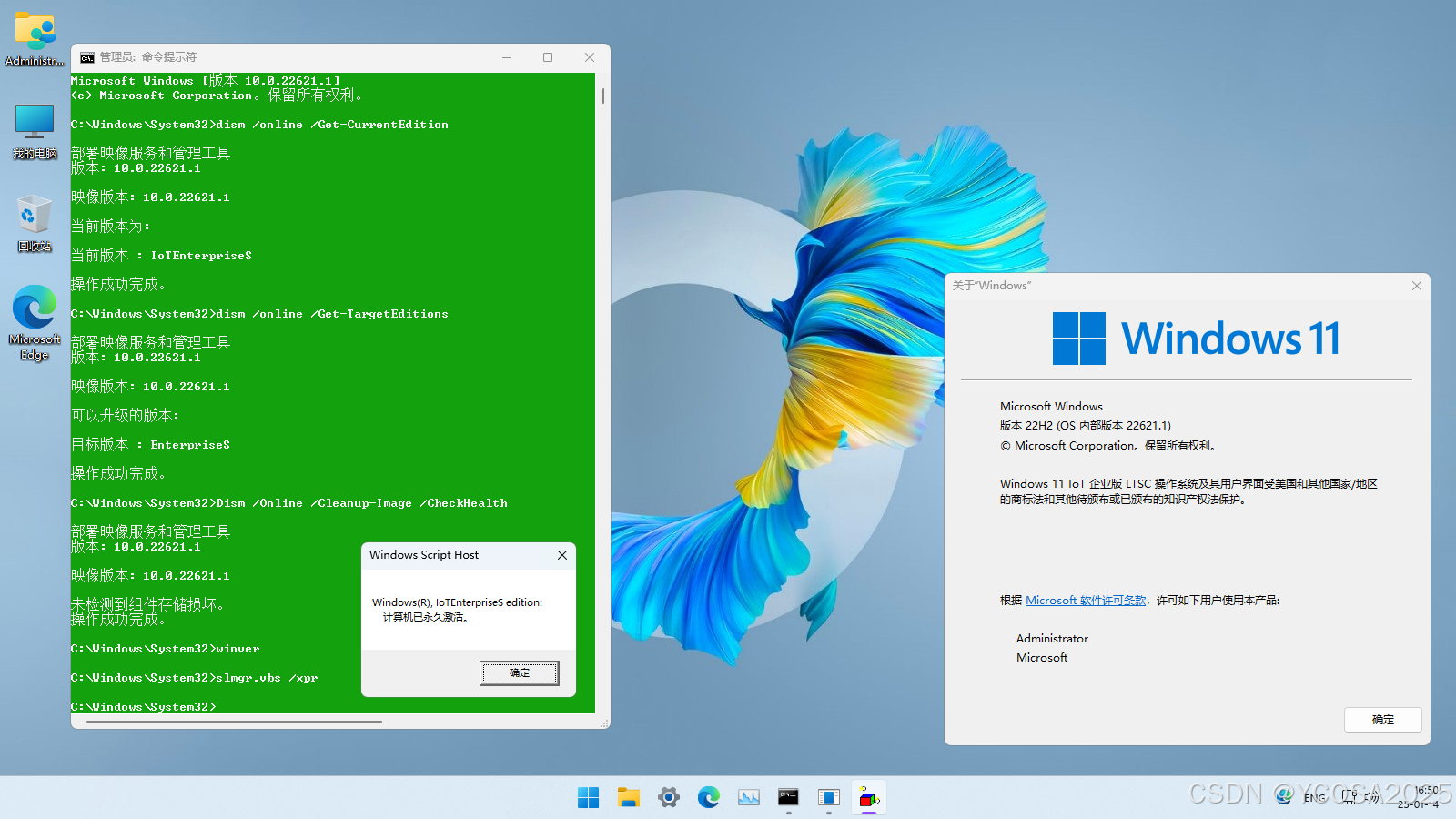Viewport: 1456px width, 819px height.
Task: Open the Administrator folder on the desktop
Action: pyautogui.click(x=35, y=39)
